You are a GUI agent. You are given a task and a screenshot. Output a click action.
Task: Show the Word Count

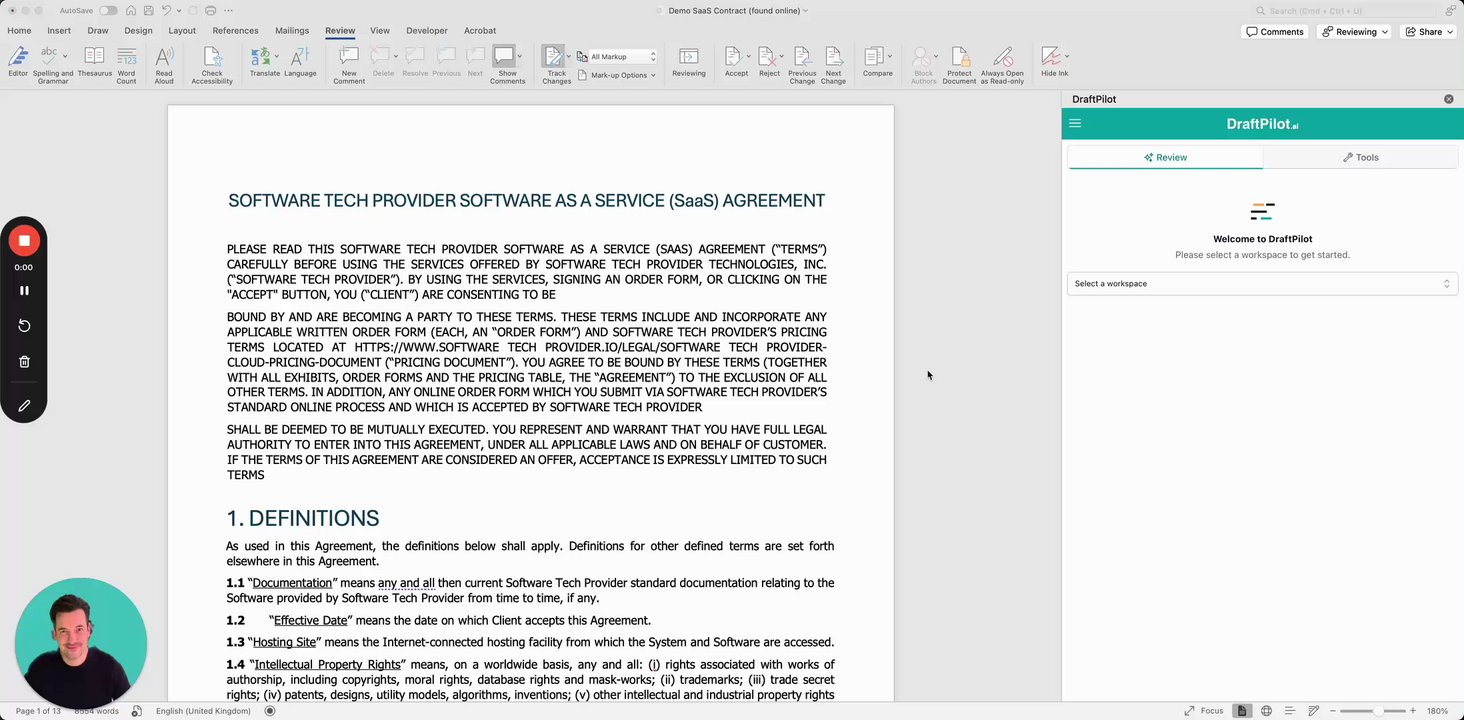[126, 65]
